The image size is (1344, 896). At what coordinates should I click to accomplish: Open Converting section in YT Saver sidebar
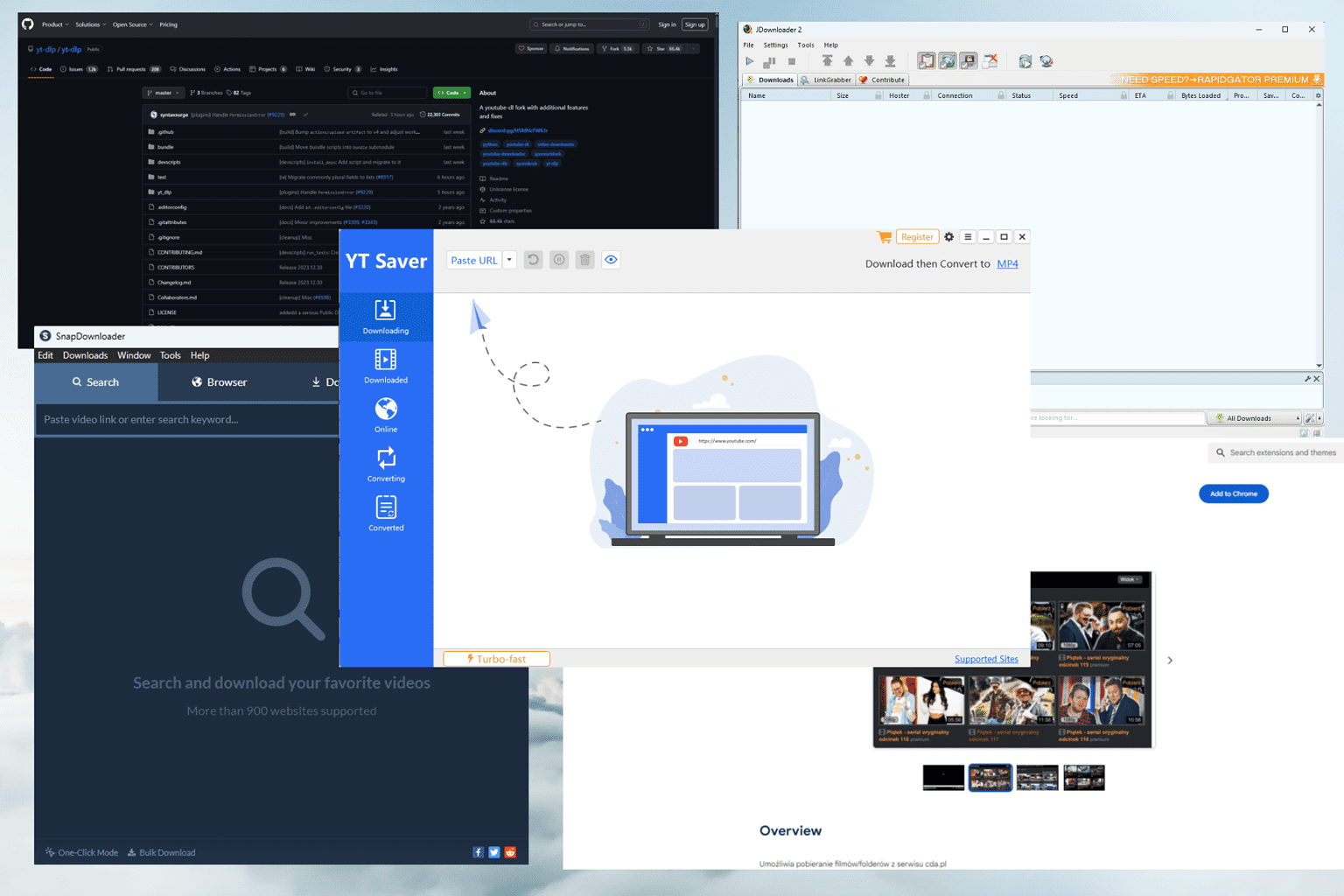(386, 465)
